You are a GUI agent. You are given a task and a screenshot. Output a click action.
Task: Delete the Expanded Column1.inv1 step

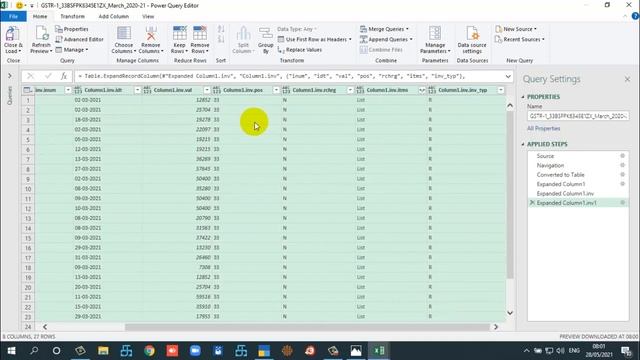532,203
